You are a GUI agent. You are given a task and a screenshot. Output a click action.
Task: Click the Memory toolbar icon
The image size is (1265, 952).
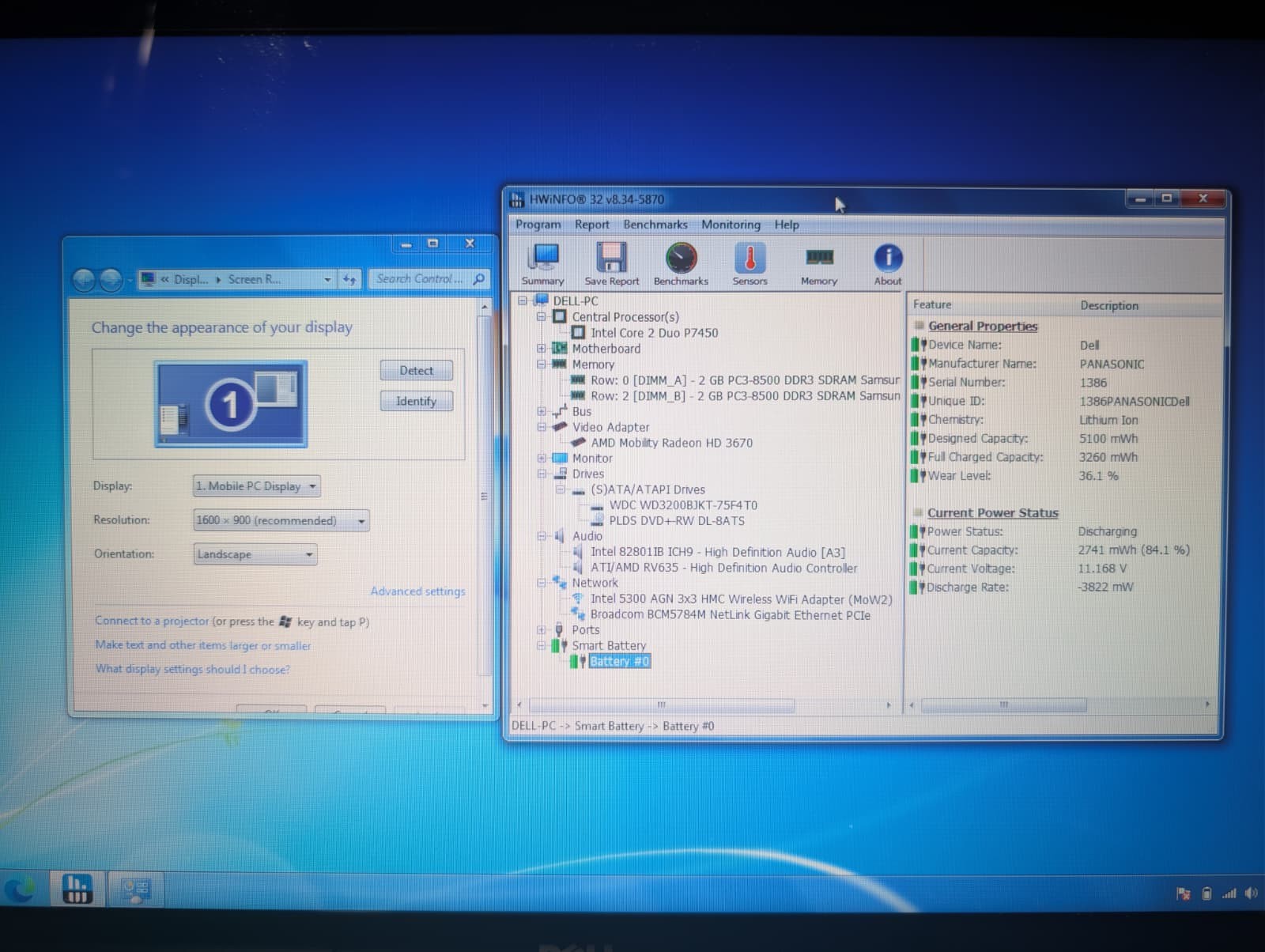(x=819, y=264)
